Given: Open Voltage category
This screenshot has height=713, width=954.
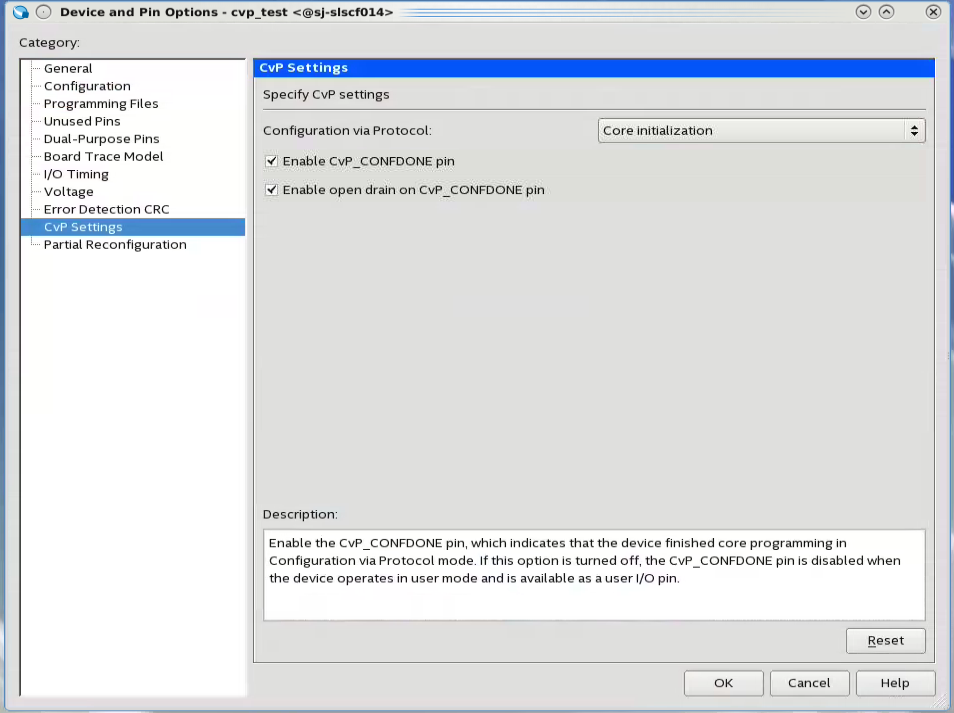Looking at the screenshot, I should (x=68, y=192).
